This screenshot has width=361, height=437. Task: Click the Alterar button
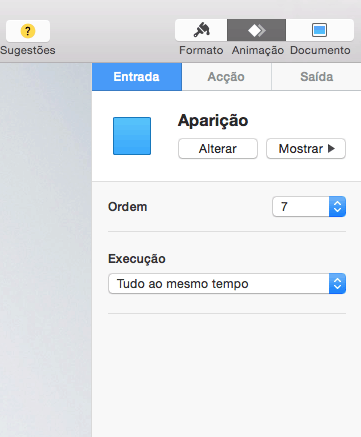coord(218,149)
